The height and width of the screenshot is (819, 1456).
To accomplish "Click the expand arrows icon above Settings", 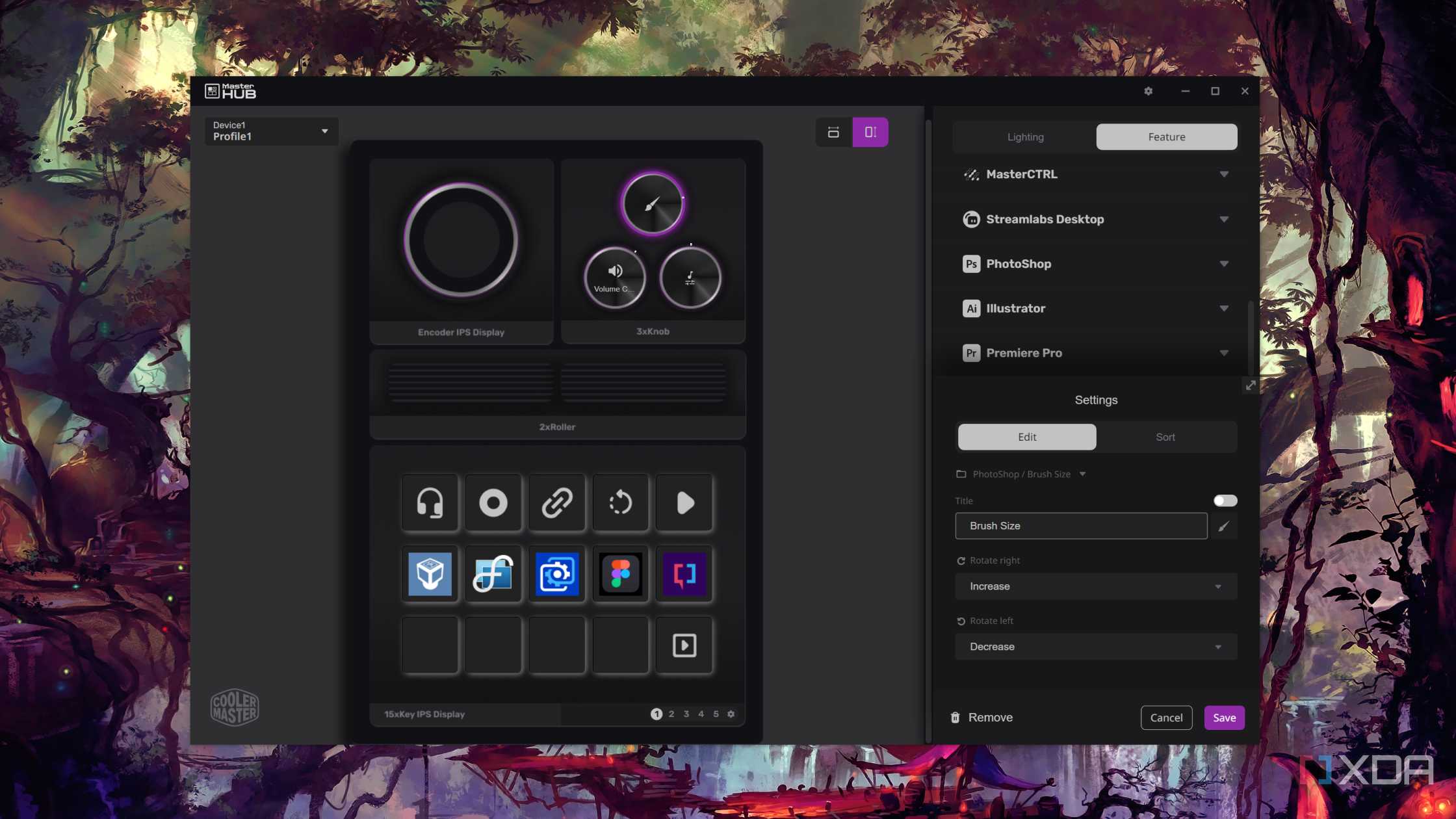I will click(x=1251, y=385).
